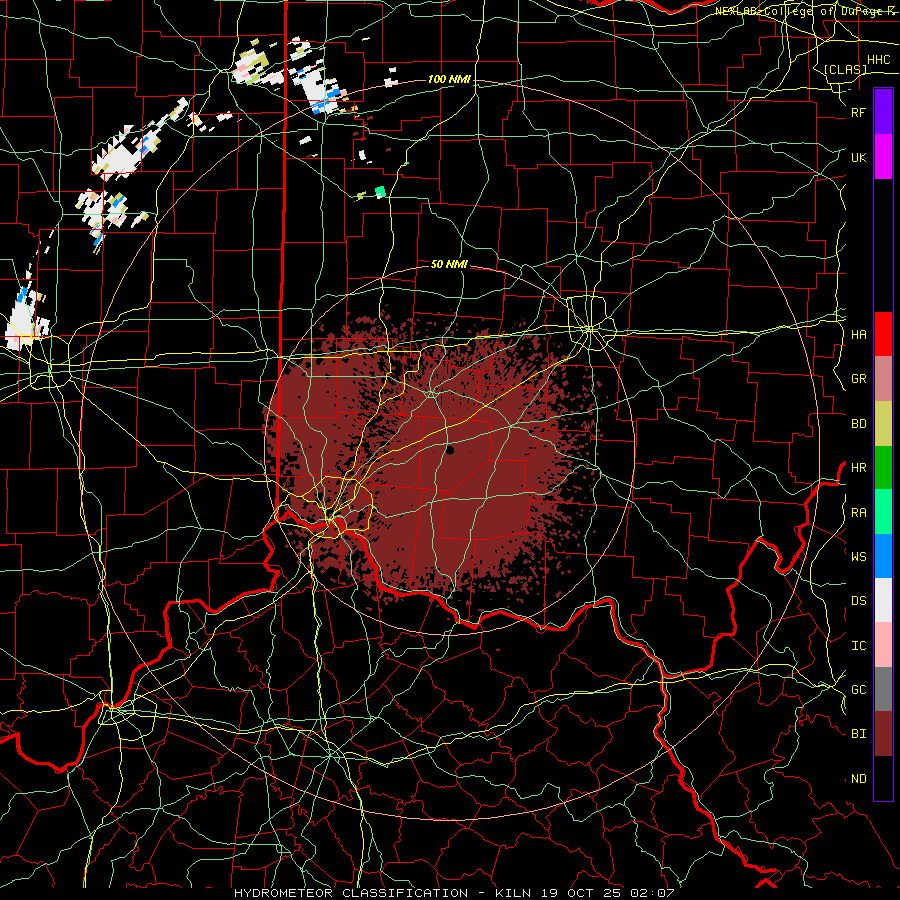The width and height of the screenshot is (900, 900).
Task: Click the "RF" legend label text
Action: click(858, 112)
